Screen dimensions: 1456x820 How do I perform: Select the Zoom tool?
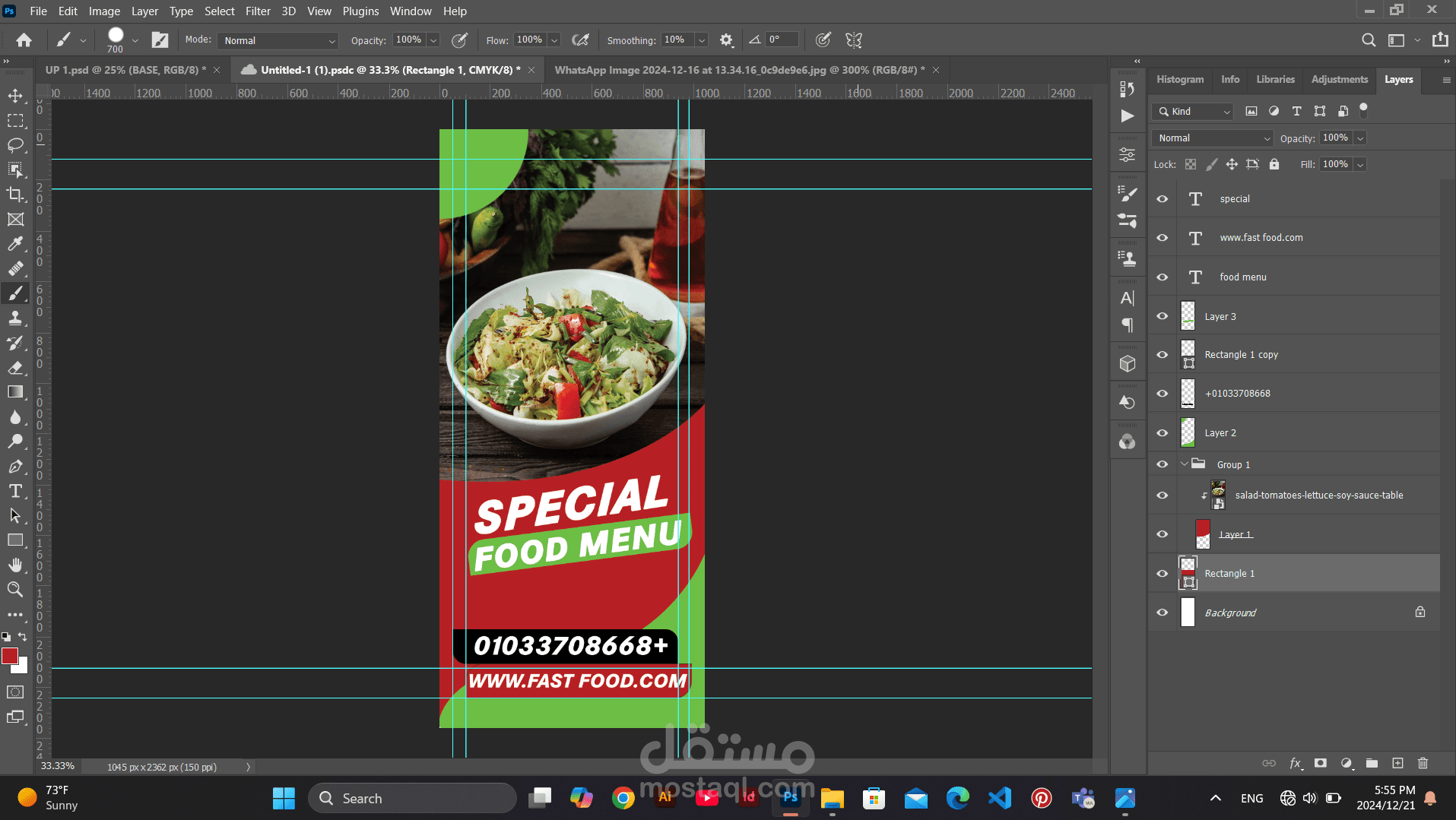[15, 589]
